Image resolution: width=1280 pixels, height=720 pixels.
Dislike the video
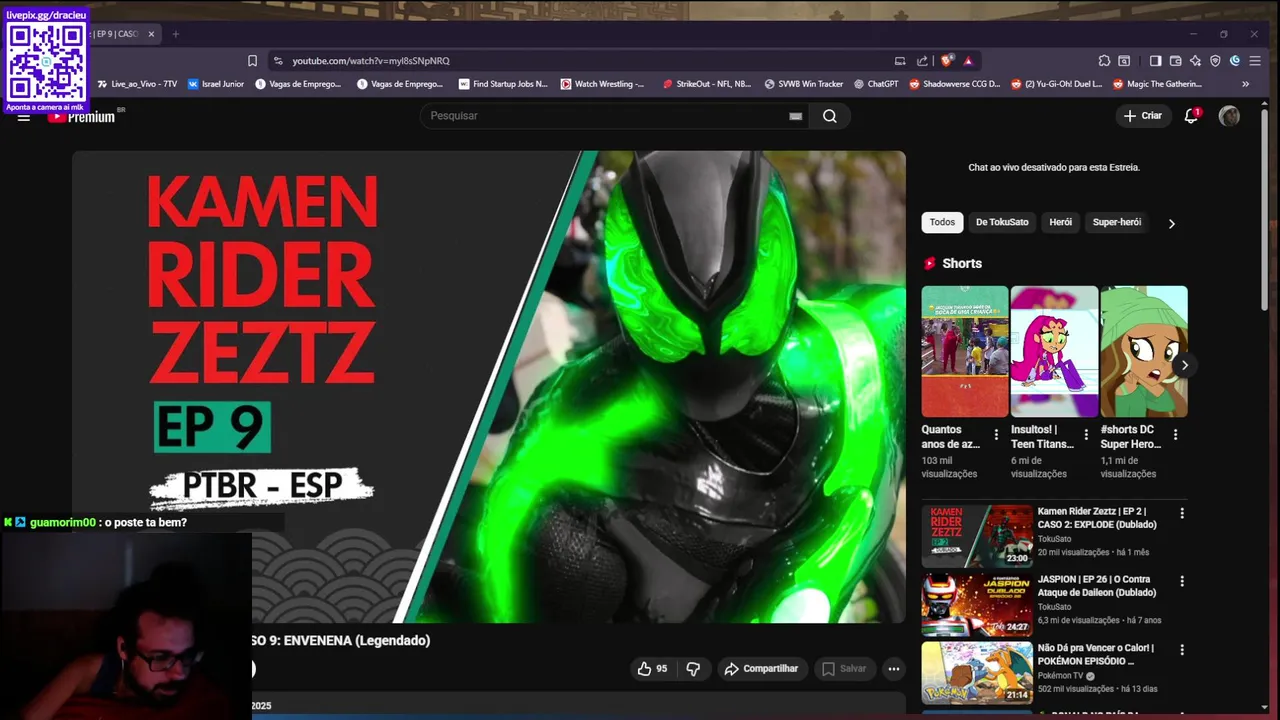pos(693,669)
